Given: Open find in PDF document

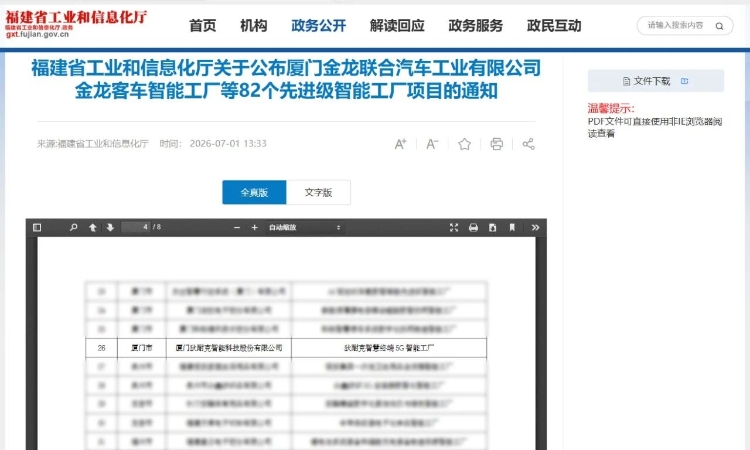Looking at the screenshot, I should [73, 228].
